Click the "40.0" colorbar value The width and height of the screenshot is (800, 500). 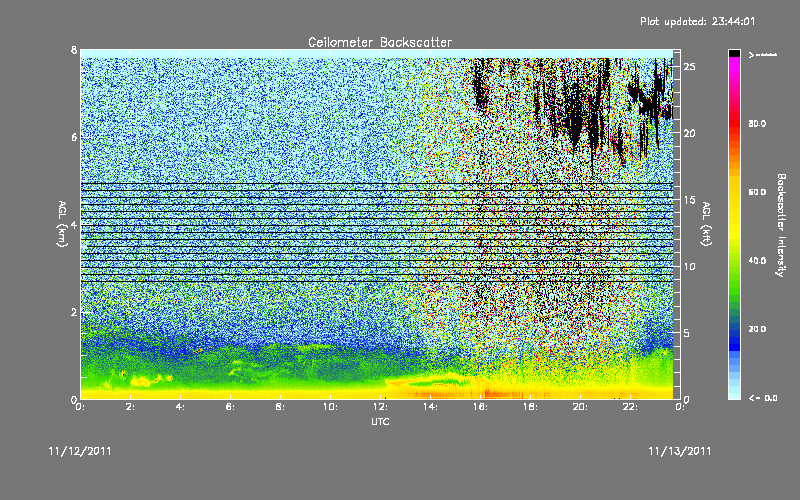coord(757,261)
